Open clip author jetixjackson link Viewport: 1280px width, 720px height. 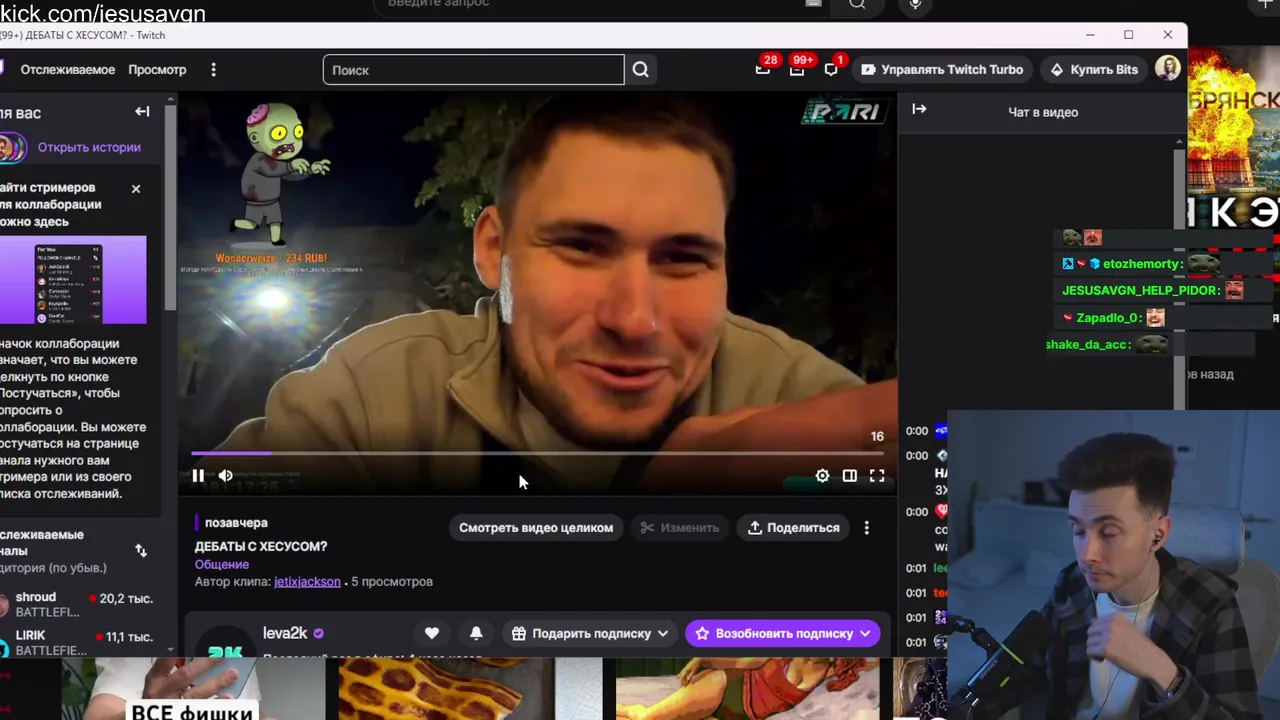coord(307,581)
